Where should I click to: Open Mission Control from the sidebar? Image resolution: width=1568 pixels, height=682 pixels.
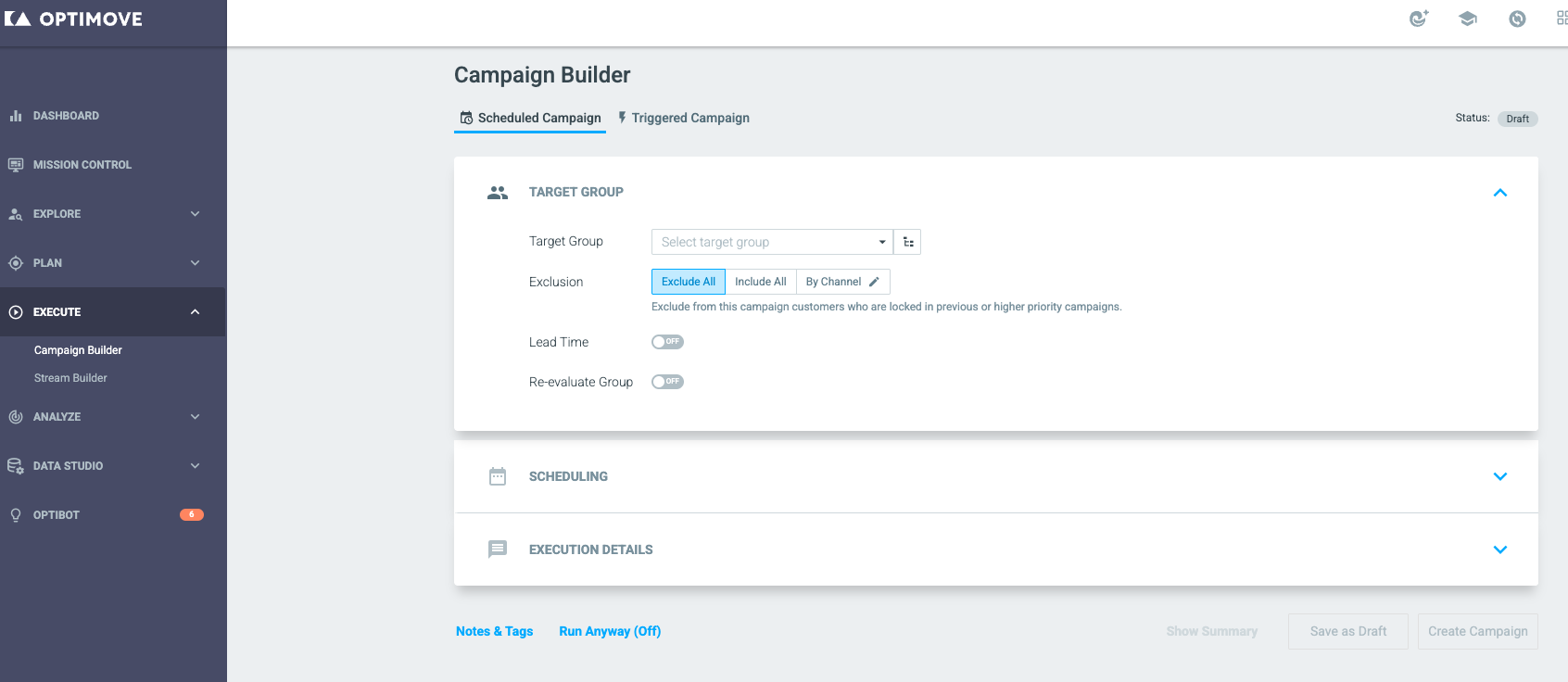pyautogui.click(x=82, y=165)
